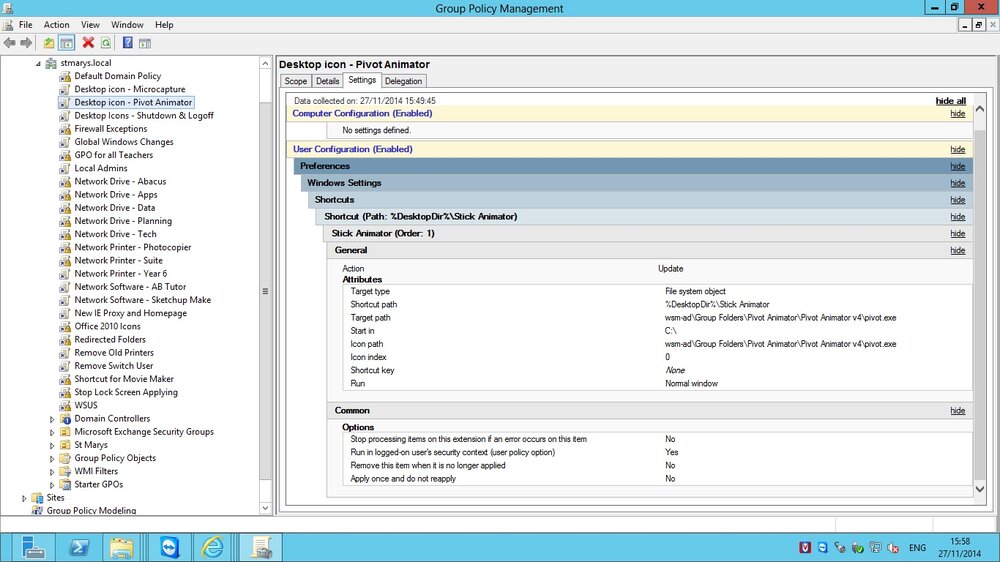
Task: Hide the User Configuration section
Action: 957,149
